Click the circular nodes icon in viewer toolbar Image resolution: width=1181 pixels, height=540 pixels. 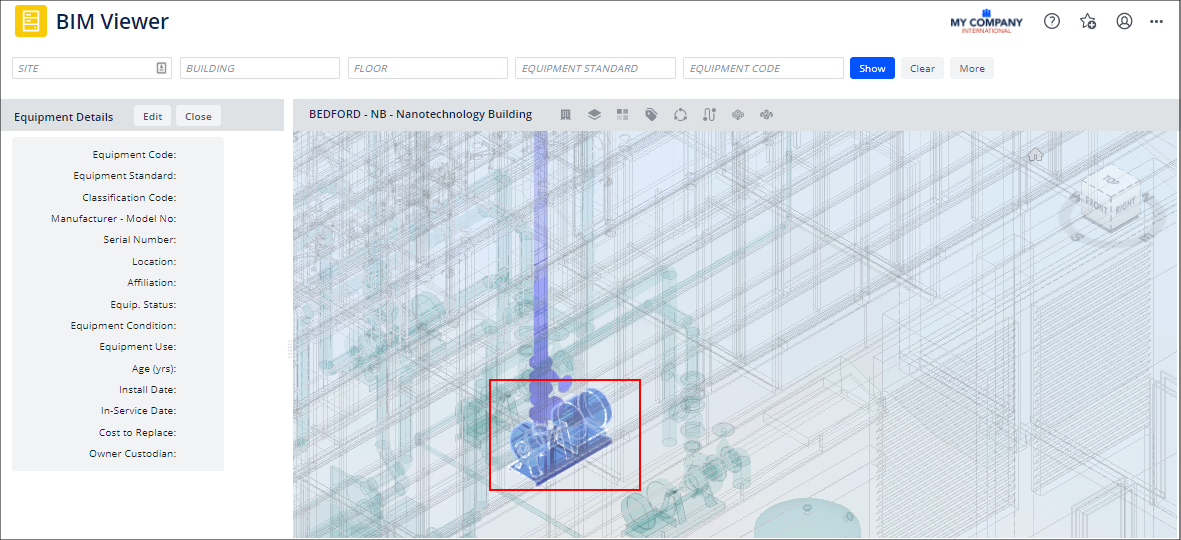pyautogui.click(x=680, y=114)
